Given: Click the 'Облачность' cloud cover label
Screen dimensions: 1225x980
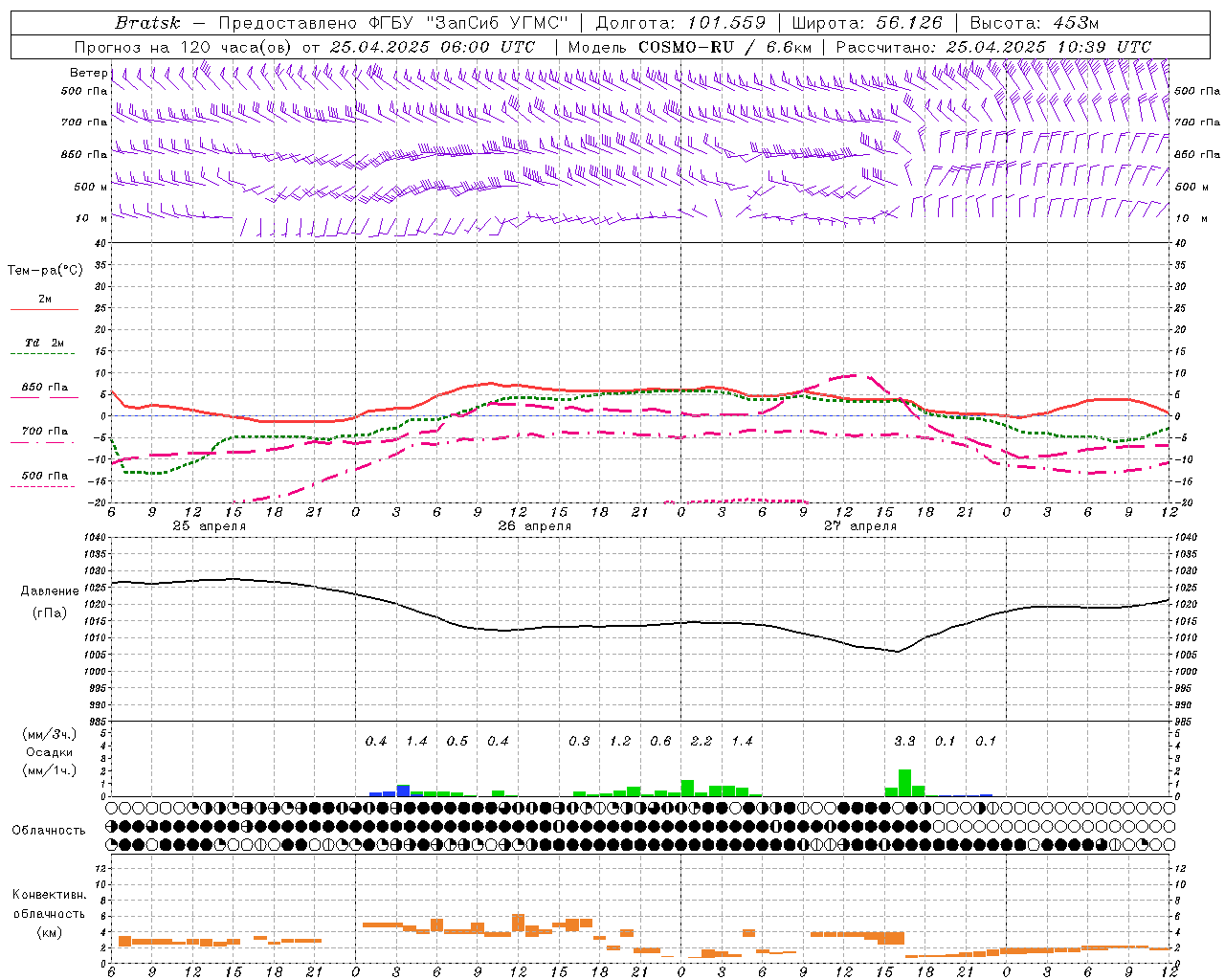Looking at the screenshot, I should point(49,831).
